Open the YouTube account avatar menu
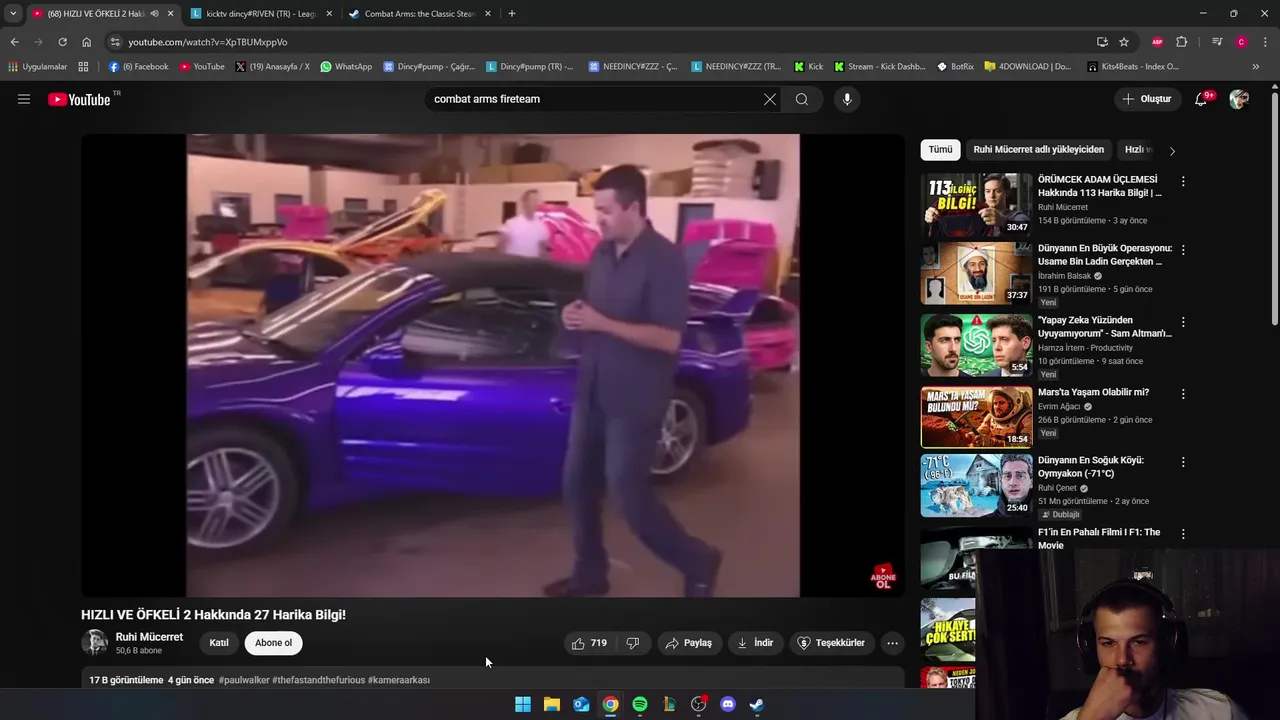 1239,99
